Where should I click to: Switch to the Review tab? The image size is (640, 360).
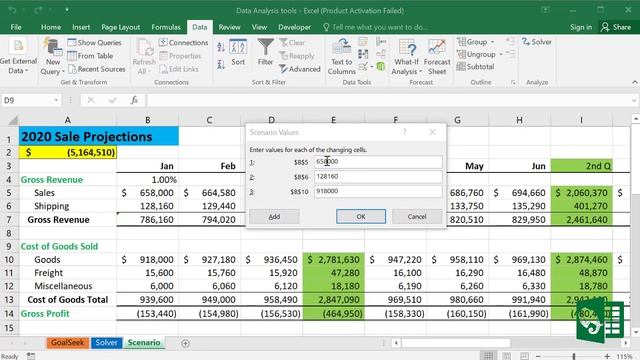pyautogui.click(x=229, y=27)
